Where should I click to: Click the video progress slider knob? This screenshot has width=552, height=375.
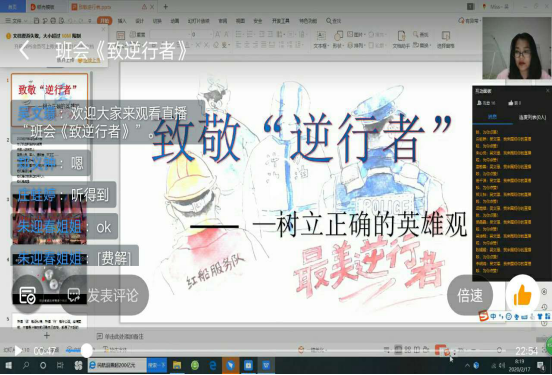coord(86,350)
